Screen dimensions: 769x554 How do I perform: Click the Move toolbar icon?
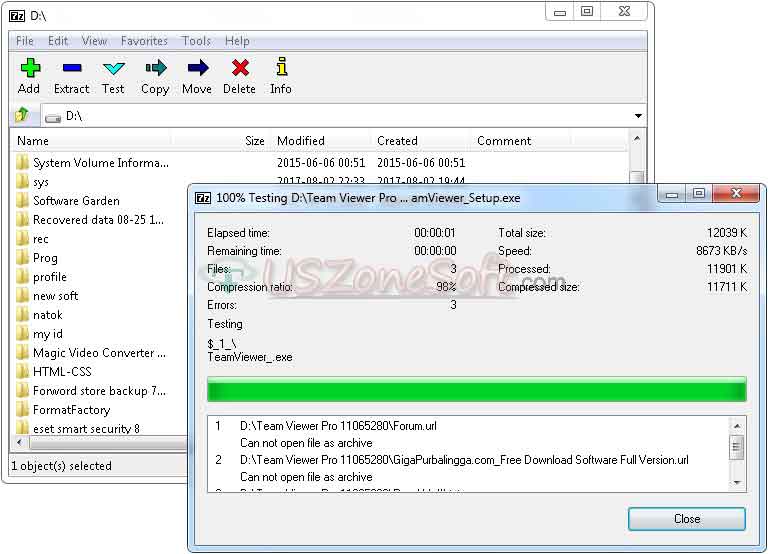pyautogui.click(x=198, y=68)
